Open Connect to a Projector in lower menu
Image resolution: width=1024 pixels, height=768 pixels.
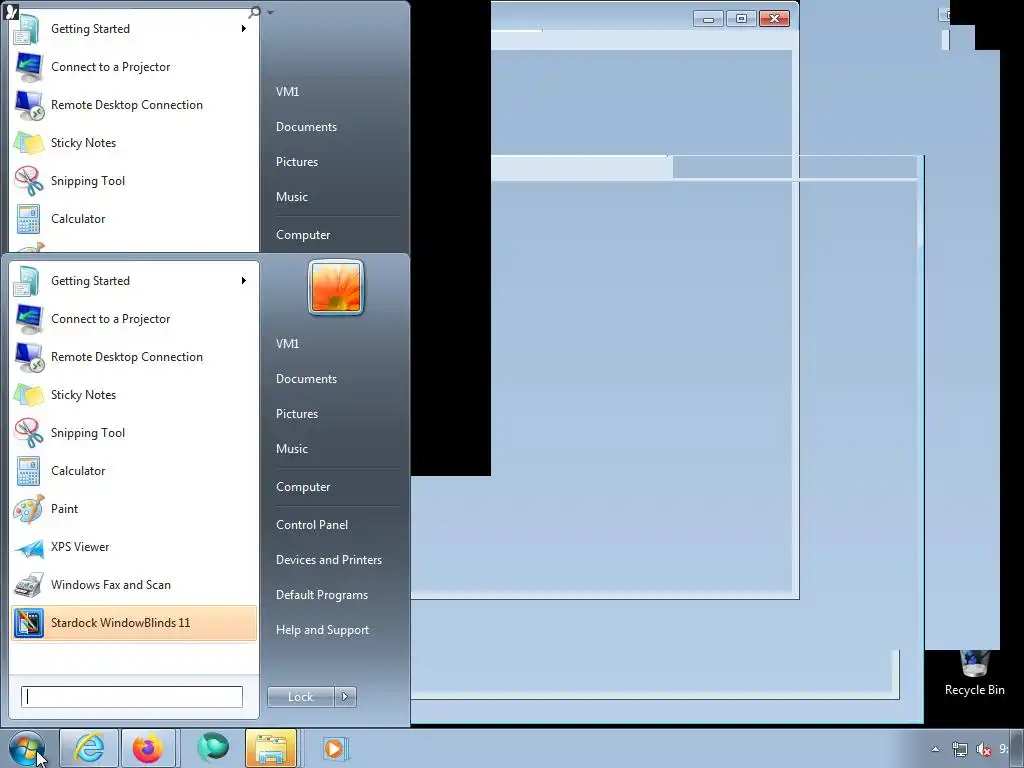133,320
